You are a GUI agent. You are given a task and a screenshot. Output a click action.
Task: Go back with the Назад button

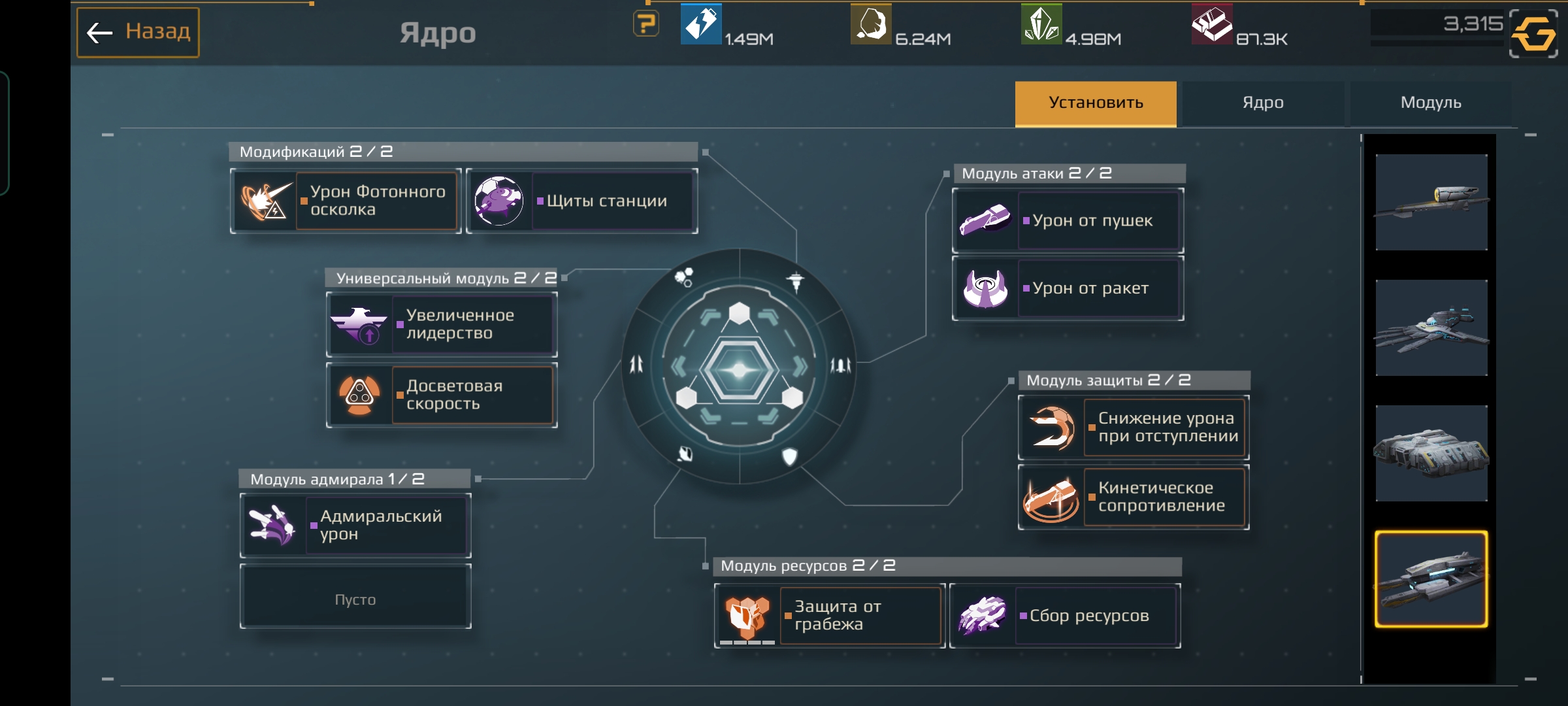(x=138, y=33)
